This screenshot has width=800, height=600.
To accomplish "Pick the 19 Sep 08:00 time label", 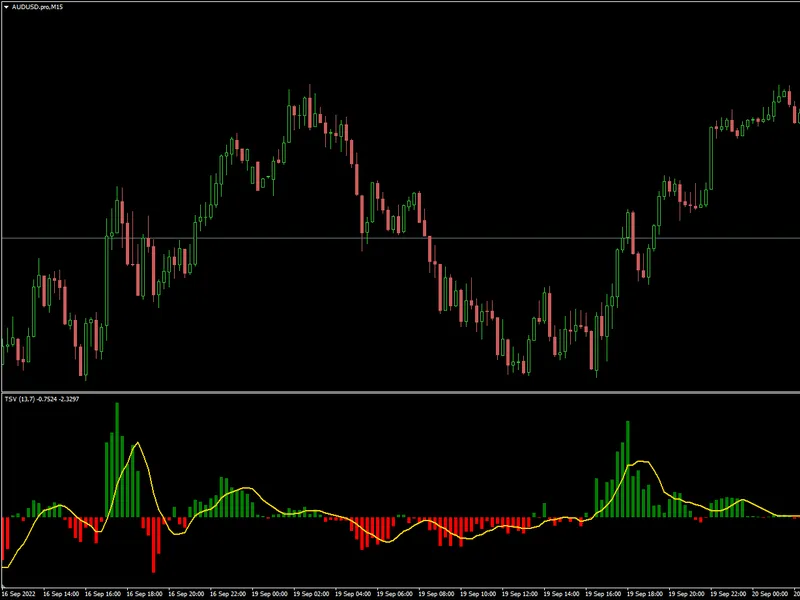I will pyautogui.click(x=437, y=594).
